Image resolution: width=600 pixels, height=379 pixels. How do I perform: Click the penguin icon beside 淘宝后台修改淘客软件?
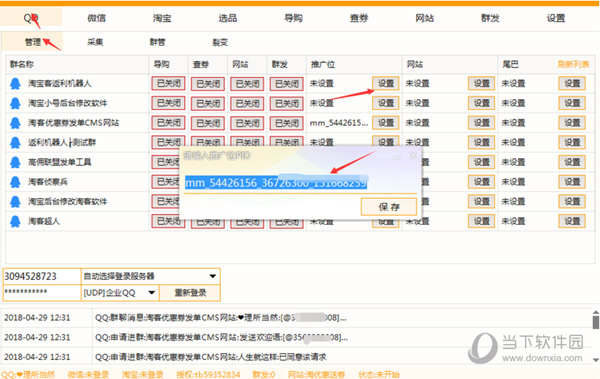coord(15,201)
